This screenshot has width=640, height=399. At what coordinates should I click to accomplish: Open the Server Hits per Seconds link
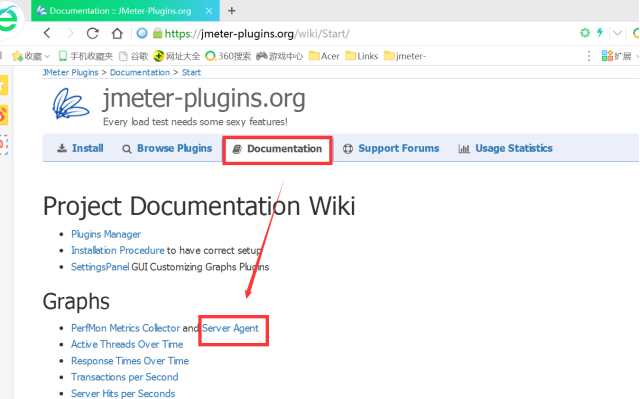tap(123, 393)
